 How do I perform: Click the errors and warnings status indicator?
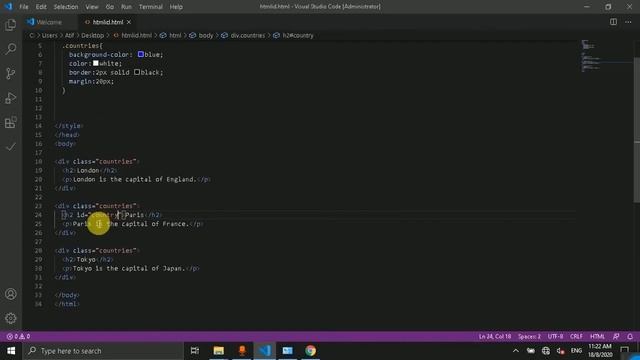pos(18,336)
